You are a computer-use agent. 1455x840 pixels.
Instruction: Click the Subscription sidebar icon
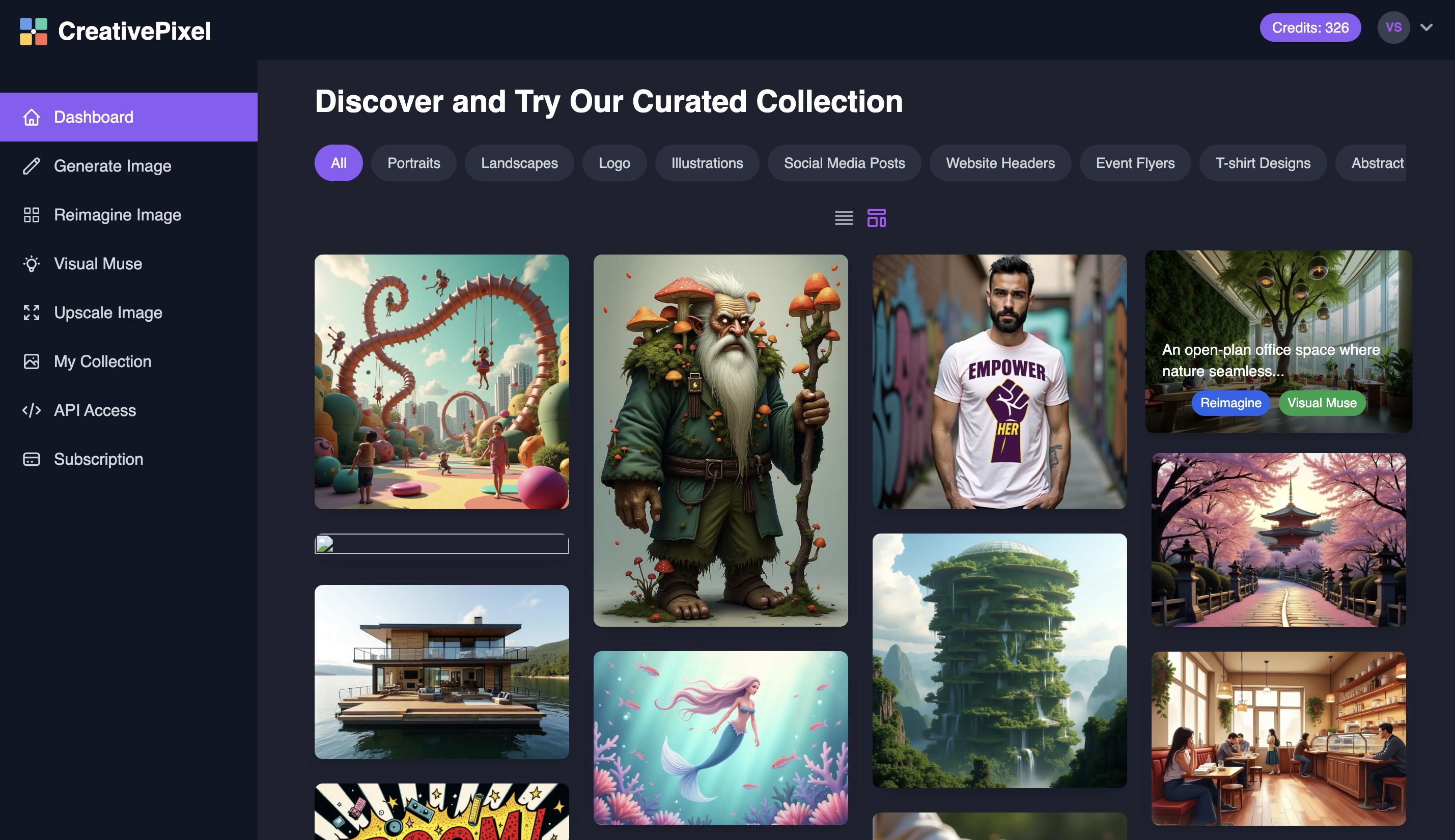tap(31, 458)
